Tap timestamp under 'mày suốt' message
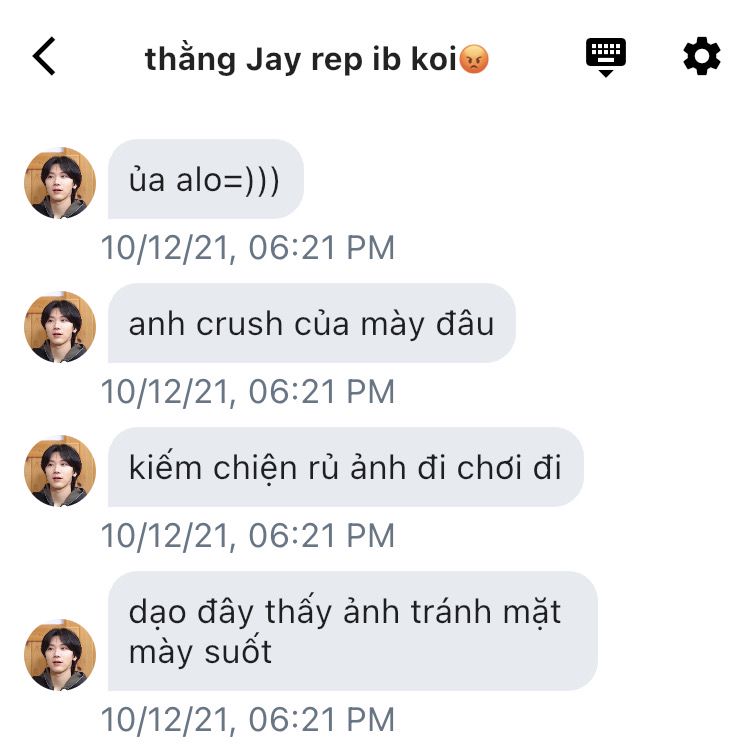 (x=248, y=720)
